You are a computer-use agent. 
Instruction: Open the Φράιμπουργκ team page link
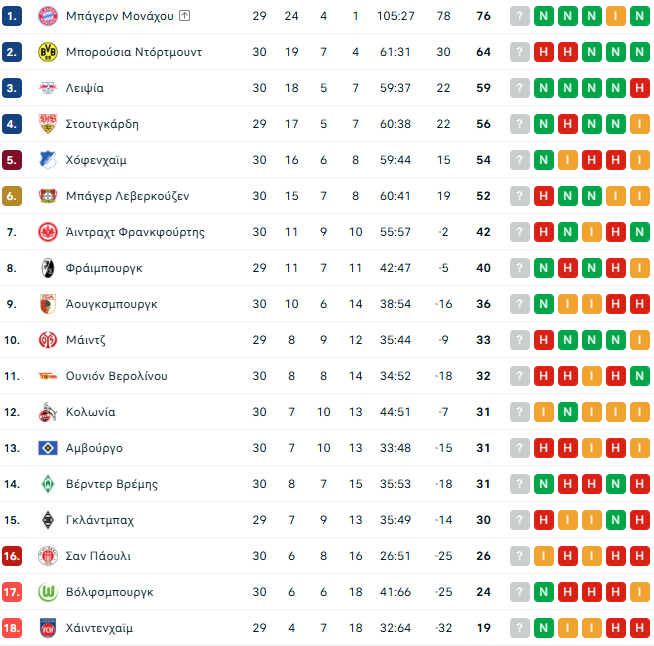tap(104, 268)
